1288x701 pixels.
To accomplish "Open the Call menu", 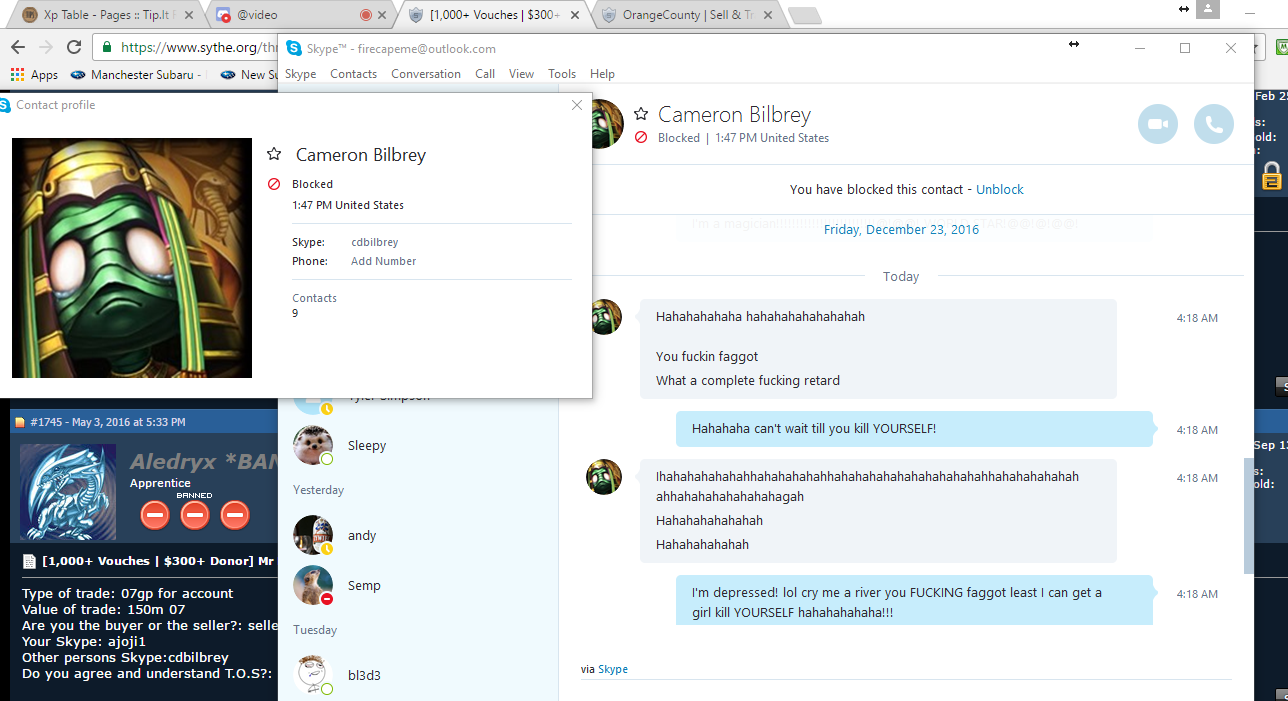I will click(485, 74).
